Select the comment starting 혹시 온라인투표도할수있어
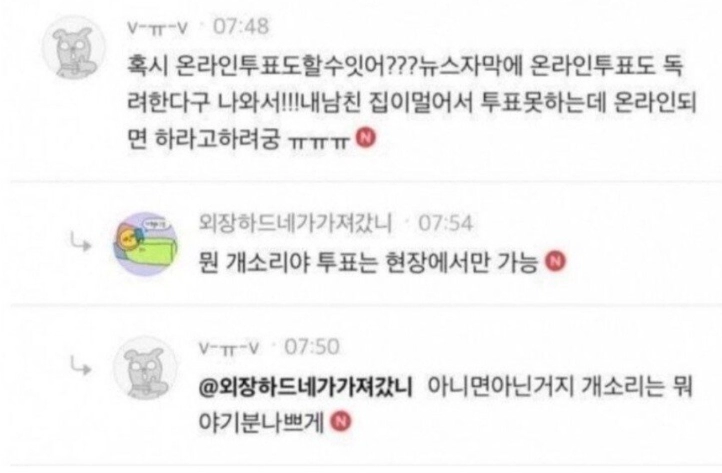Image resolution: width=722 pixels, height=473 pixels. tap(412, 103)
